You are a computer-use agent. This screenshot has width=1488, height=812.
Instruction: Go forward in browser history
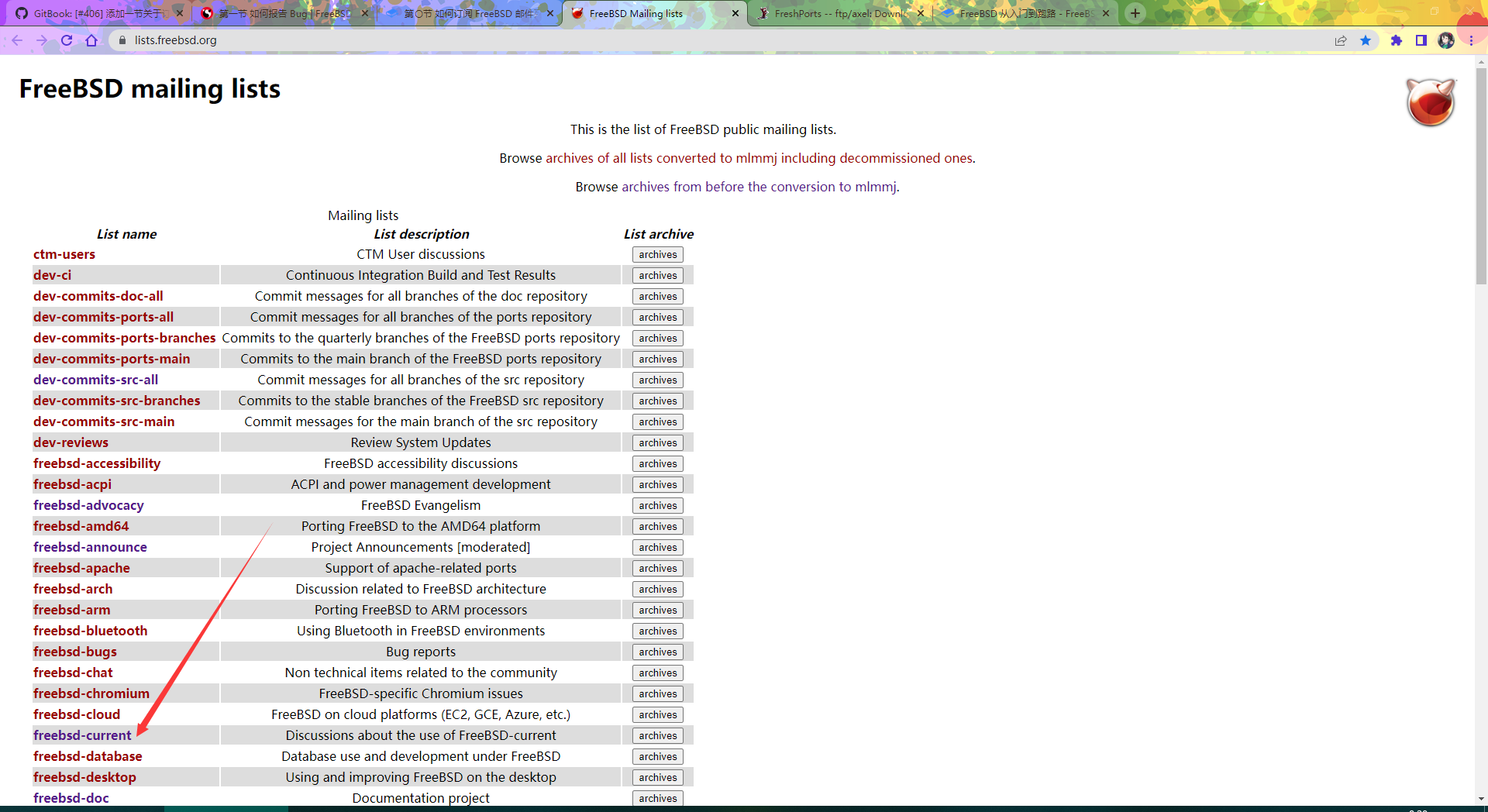[42, 40]
